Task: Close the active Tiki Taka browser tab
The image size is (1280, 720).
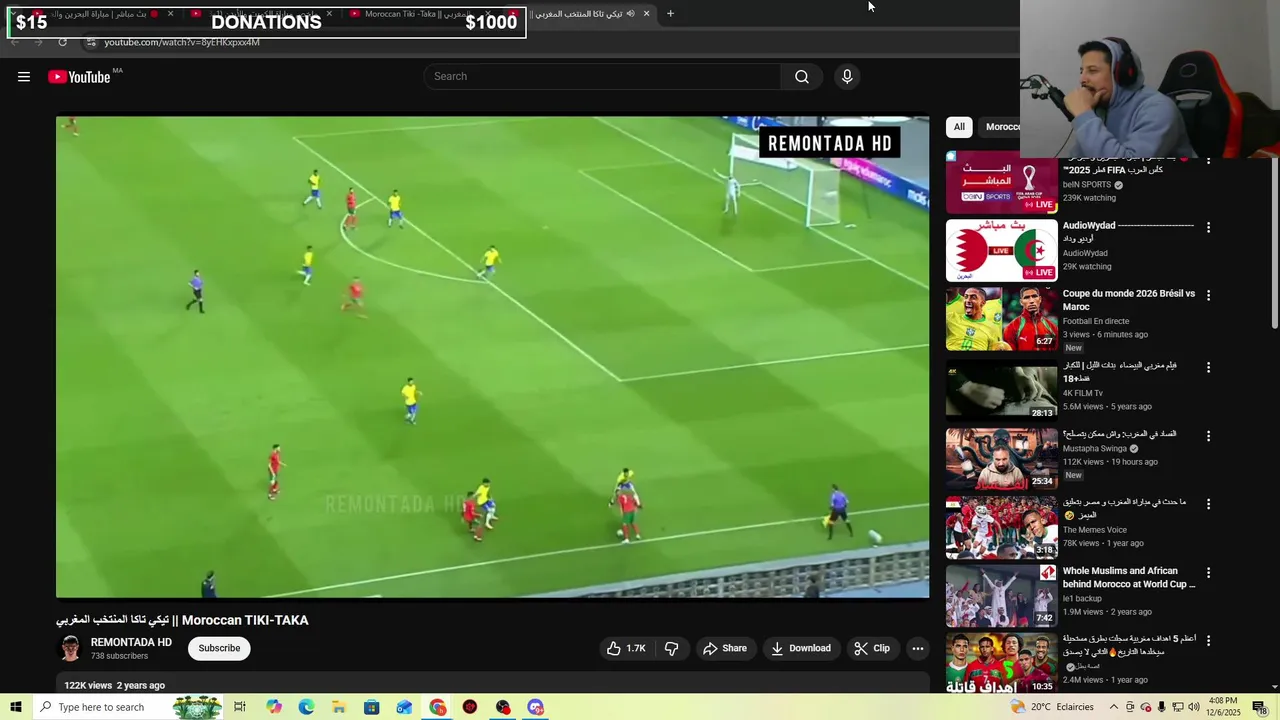Action: pyautogui.click(x=646, y=14)
